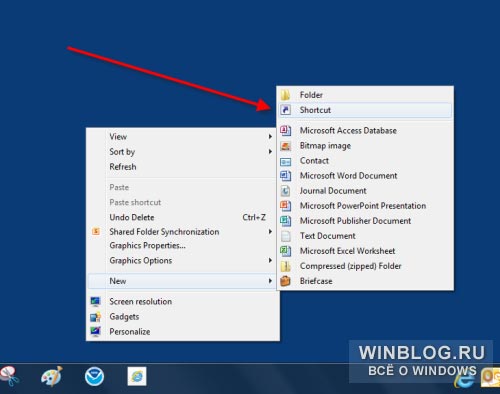Choose Compressed (zipped) Folder label
The image size is (500, 394).
[x=350, y=266]
